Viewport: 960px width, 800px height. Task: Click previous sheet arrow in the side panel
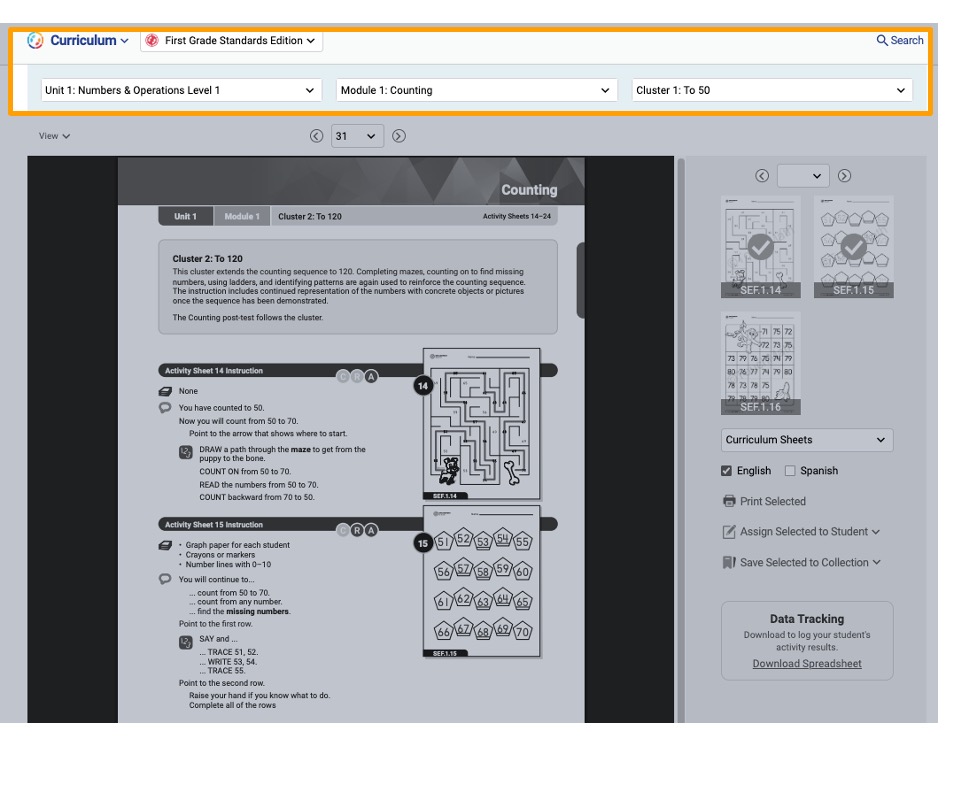(x=762, y=176)
